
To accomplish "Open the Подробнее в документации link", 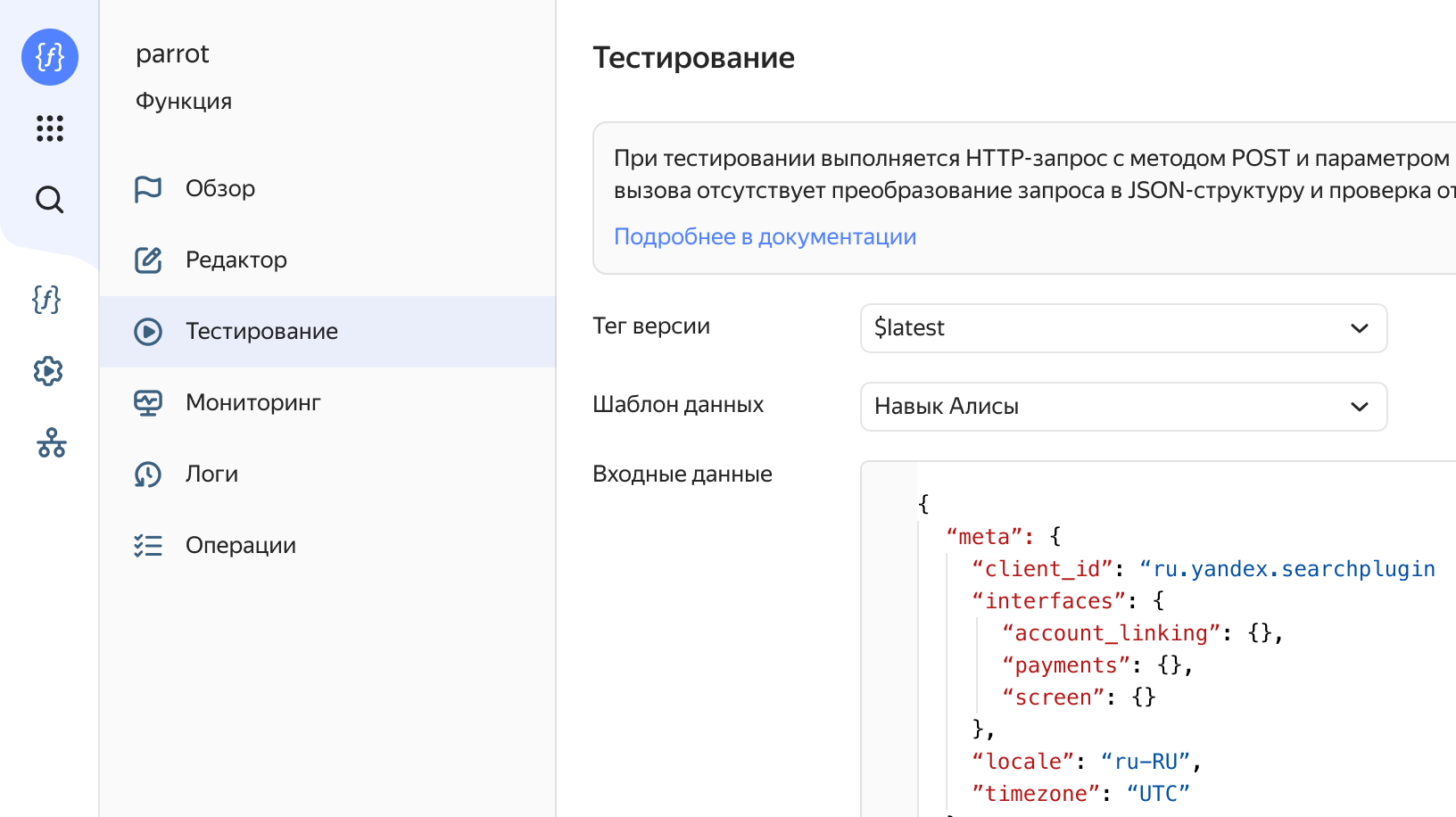I will [765, 236].
